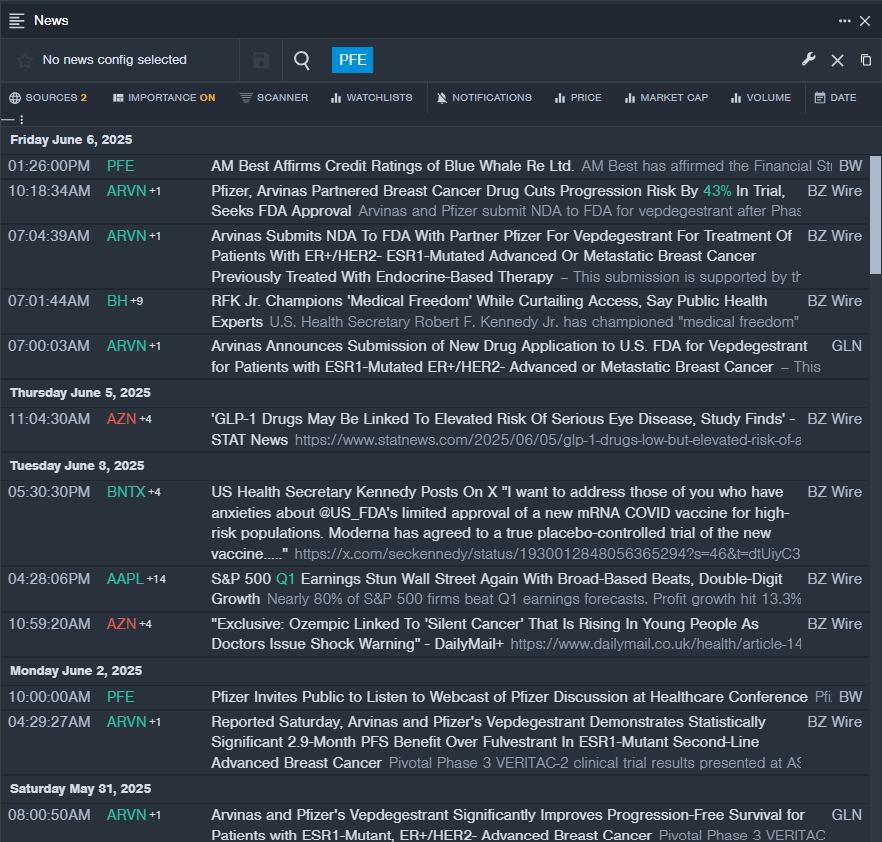Viewport: 882px width, 842px height.
Task: Click PFE ticker at 10:00:00AM row
Action: [120, 697]
